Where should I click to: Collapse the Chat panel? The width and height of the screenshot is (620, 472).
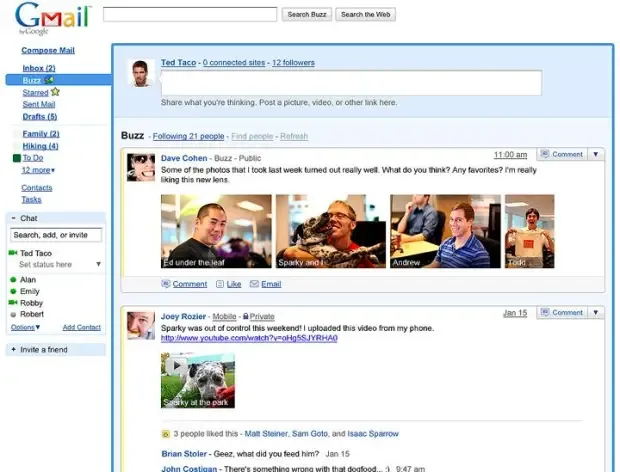(13, 218)
